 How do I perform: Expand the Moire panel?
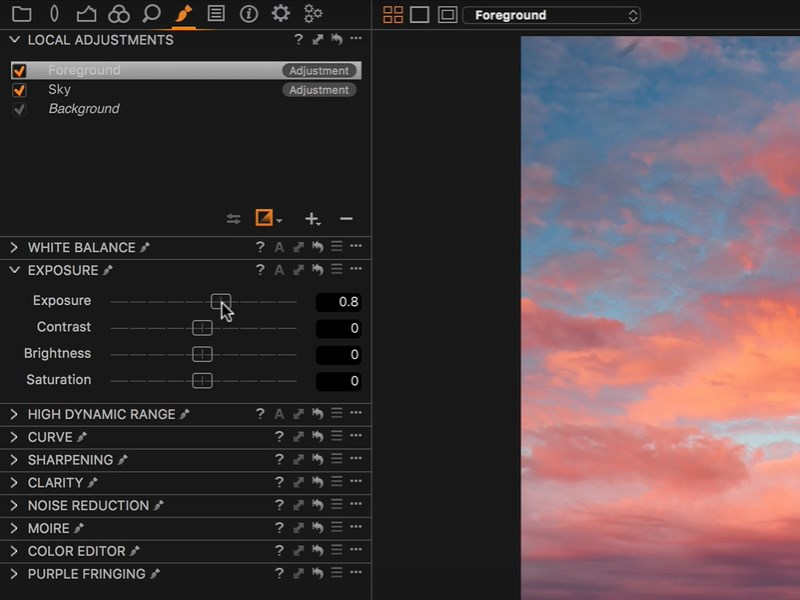pyautogui.click(x=14, y=528)
